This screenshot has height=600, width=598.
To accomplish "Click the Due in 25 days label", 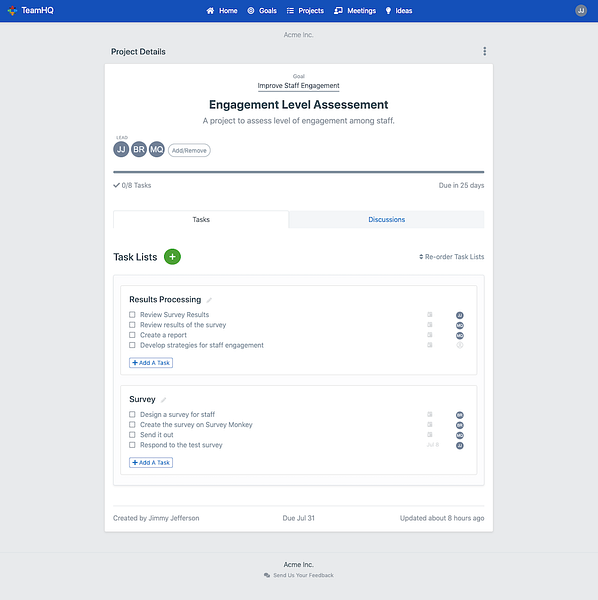I will click(461, 185).
